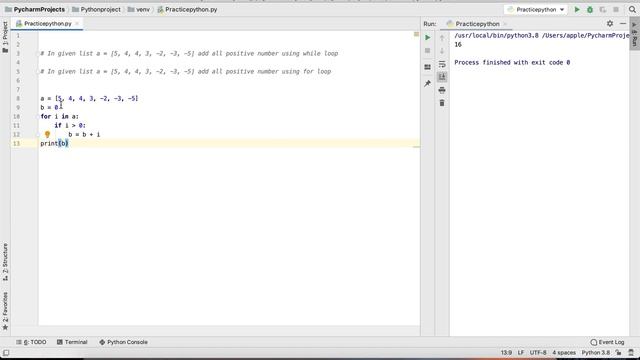
Task: Toggle tool window bars icon at bottom-left
Action: [x=6, y=353]
